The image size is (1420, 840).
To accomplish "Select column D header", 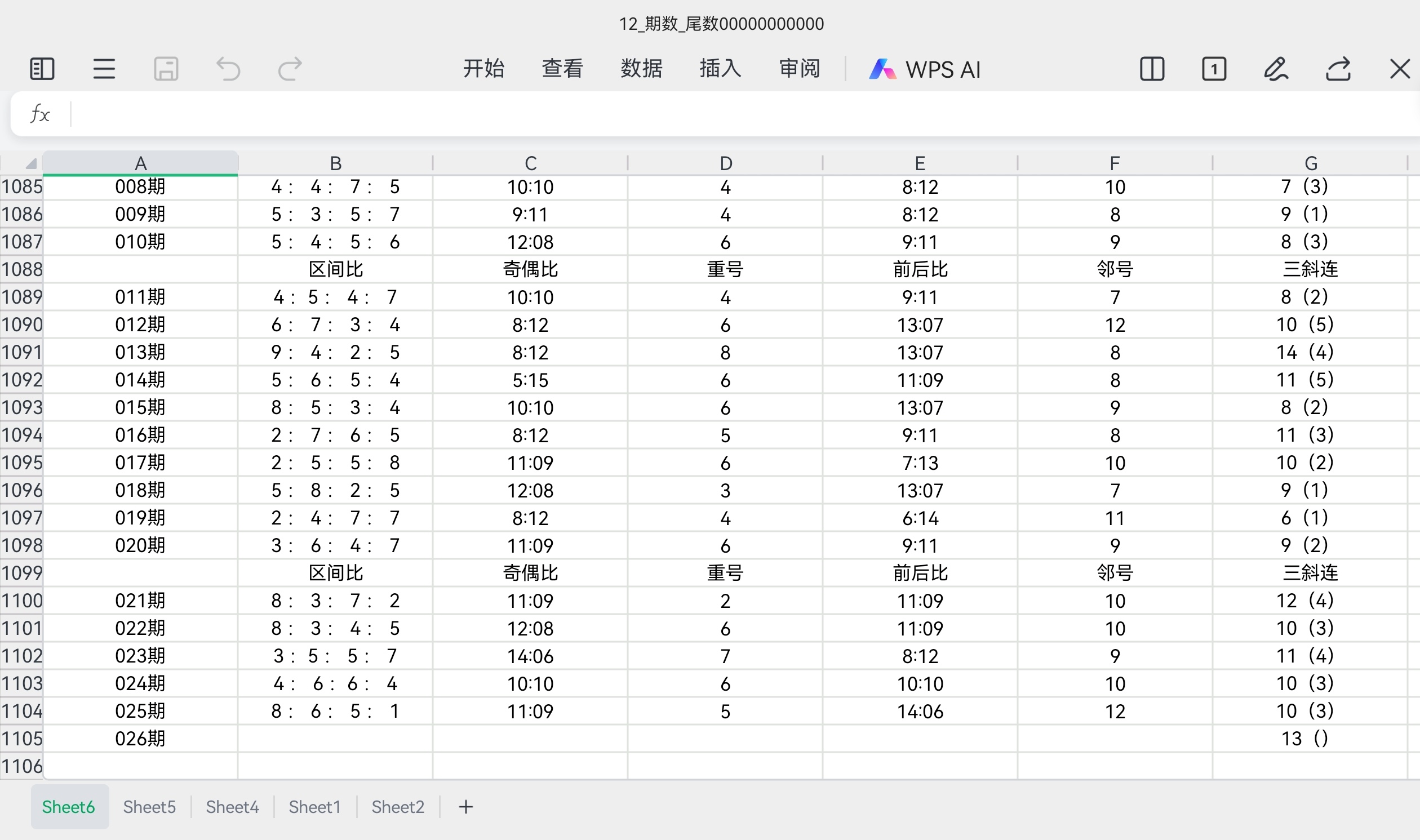I will tap(726, 163).
